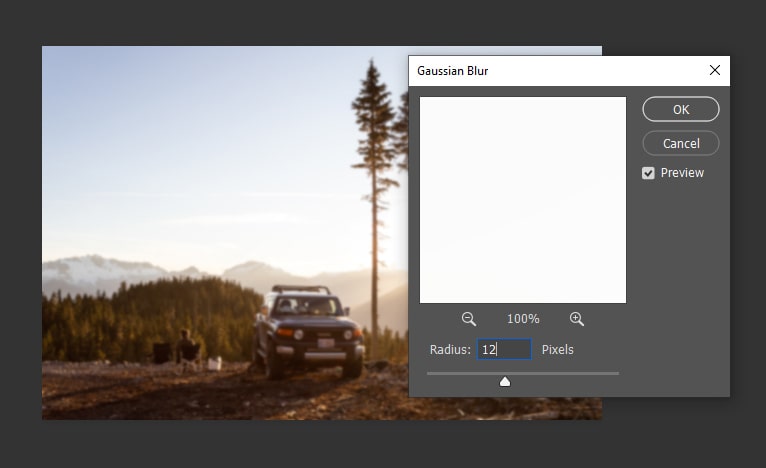
Task: Cancel the Gaussian Blur dialog
Action: [x=681, y=143]
